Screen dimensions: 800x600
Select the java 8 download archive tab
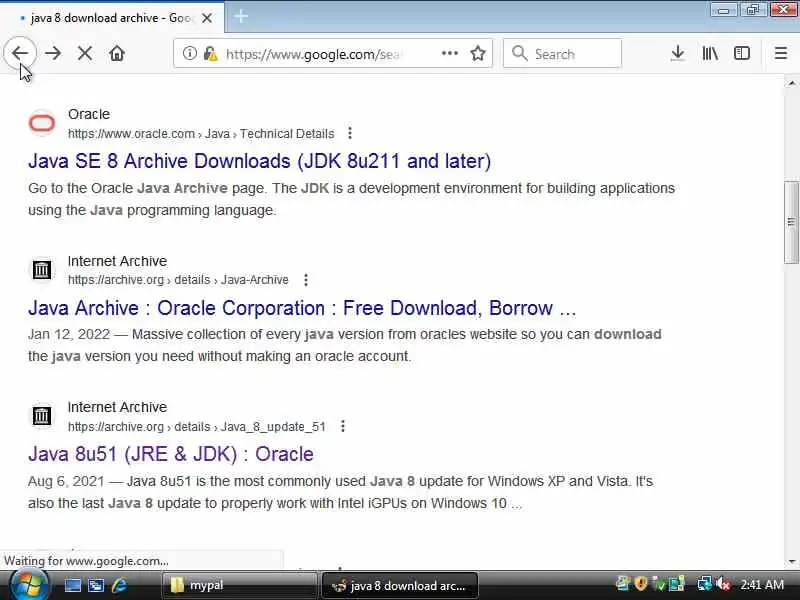[110, 18]
